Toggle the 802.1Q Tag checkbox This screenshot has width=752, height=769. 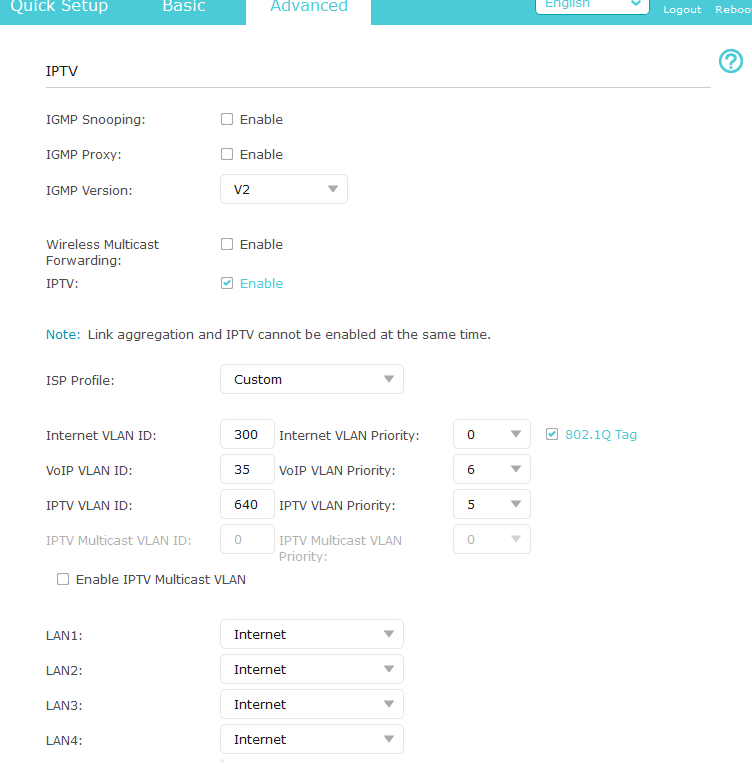coord(552,434)
